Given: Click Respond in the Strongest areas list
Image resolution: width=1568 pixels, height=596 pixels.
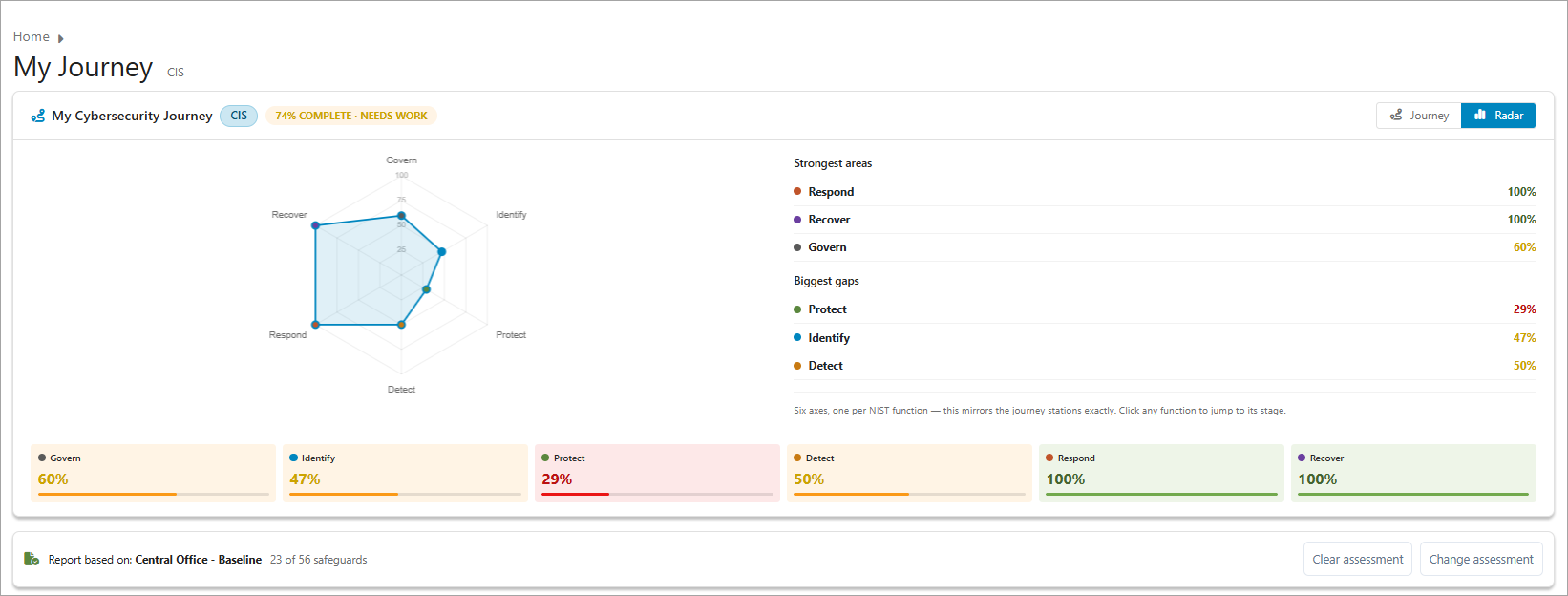Looking at the screenshot, I should point(1165,192).
